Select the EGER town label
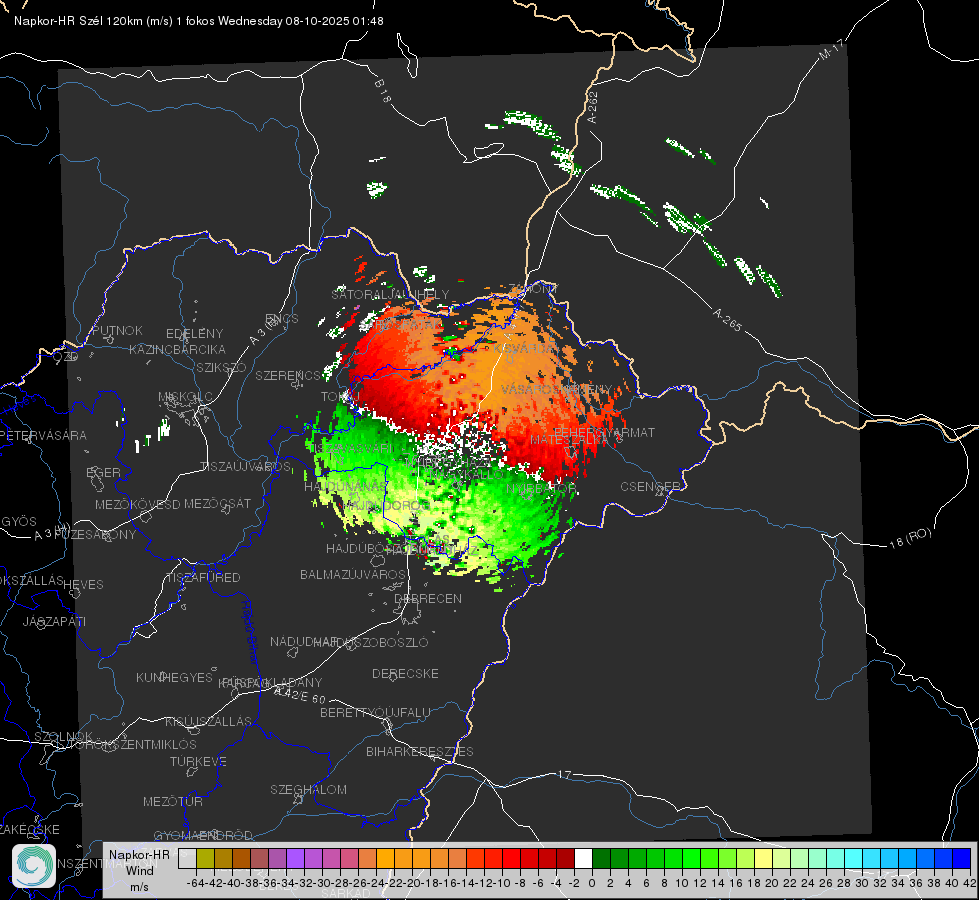The width and height of the screenshot is (979, 900). (104, 472)
